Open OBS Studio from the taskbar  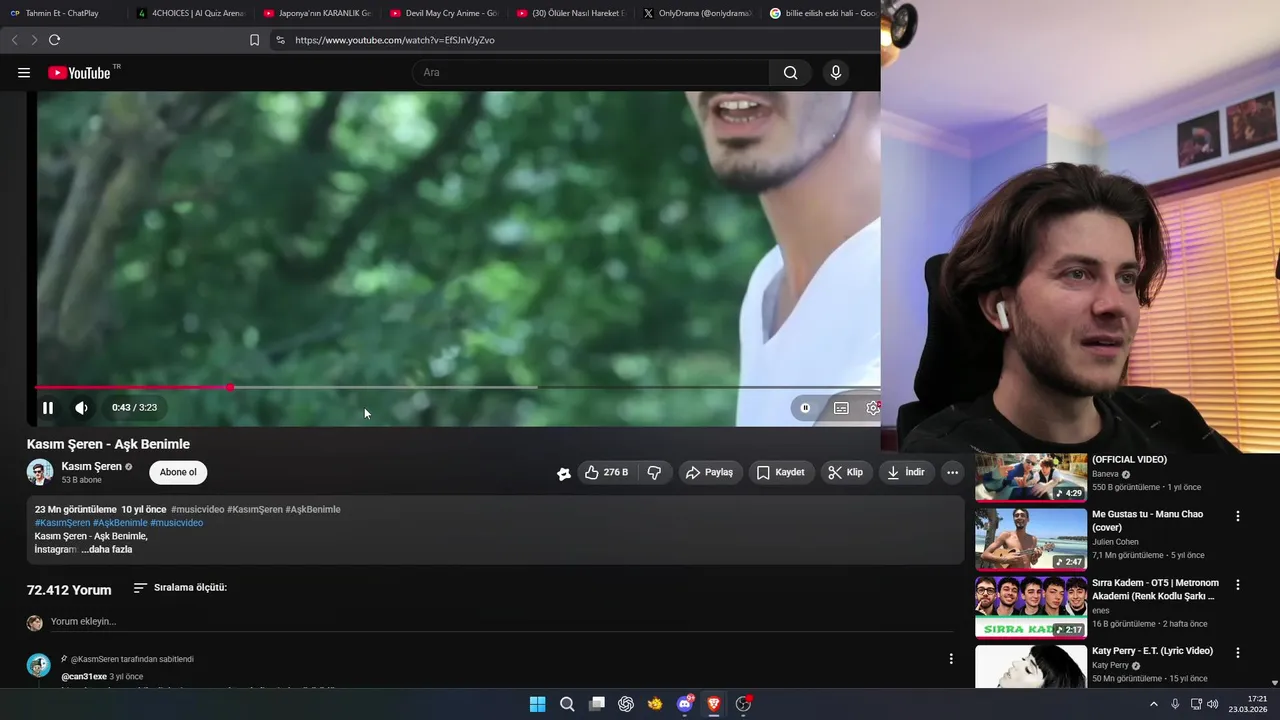pyautogui.click(x=743, y=704)
